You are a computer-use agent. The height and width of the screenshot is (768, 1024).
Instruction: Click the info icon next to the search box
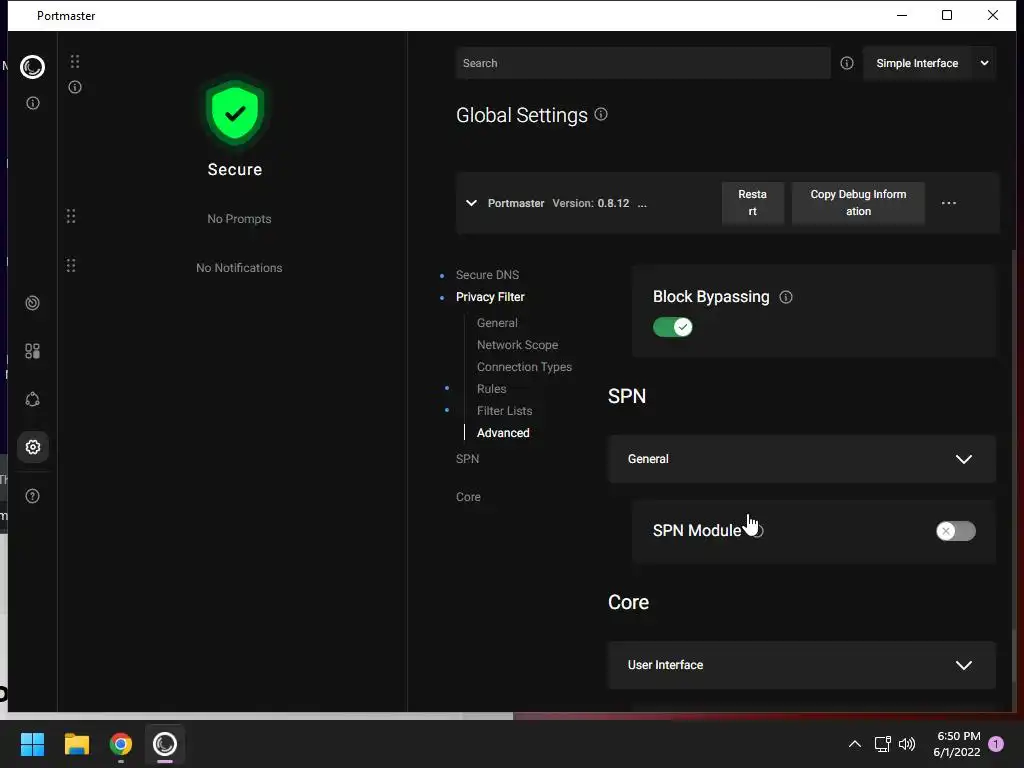click(x=847, y=63)
